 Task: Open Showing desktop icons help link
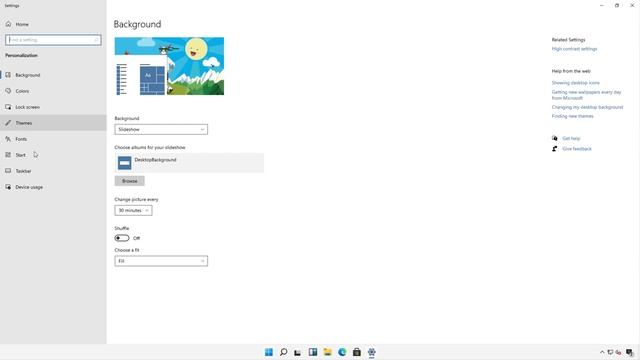click(x=576, y=83)
